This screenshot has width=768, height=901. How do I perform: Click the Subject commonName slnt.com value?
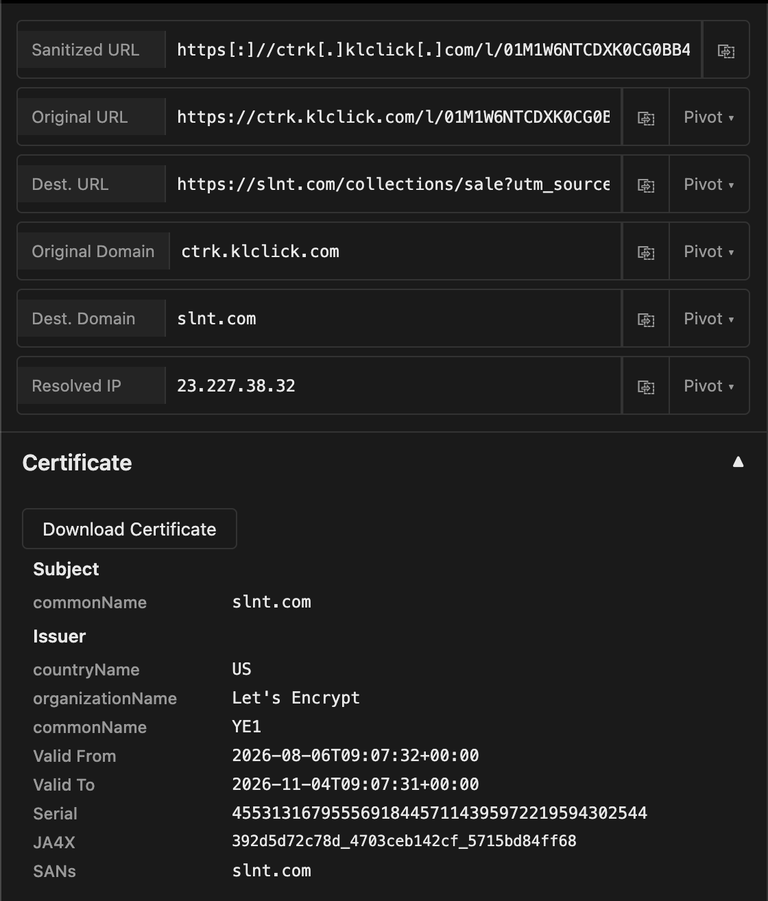pos(272,602)
